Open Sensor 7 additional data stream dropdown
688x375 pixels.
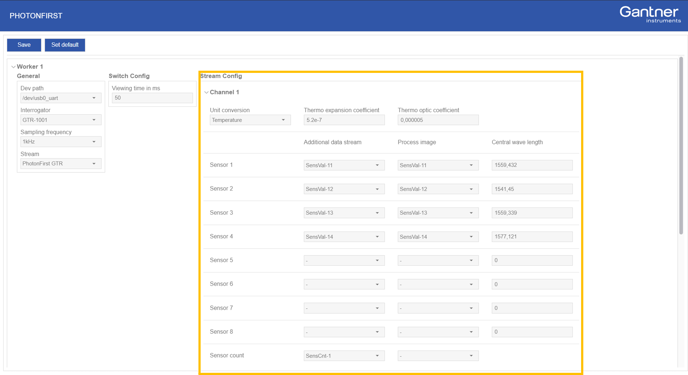tap(344, 308)
